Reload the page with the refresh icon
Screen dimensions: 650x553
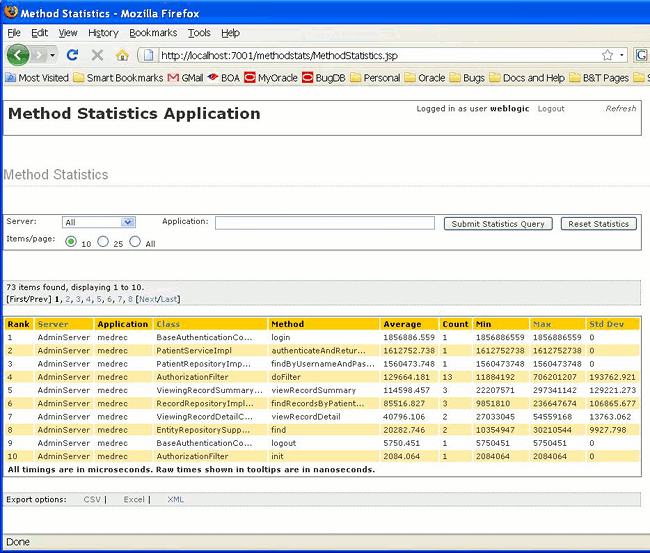(72, 55)
